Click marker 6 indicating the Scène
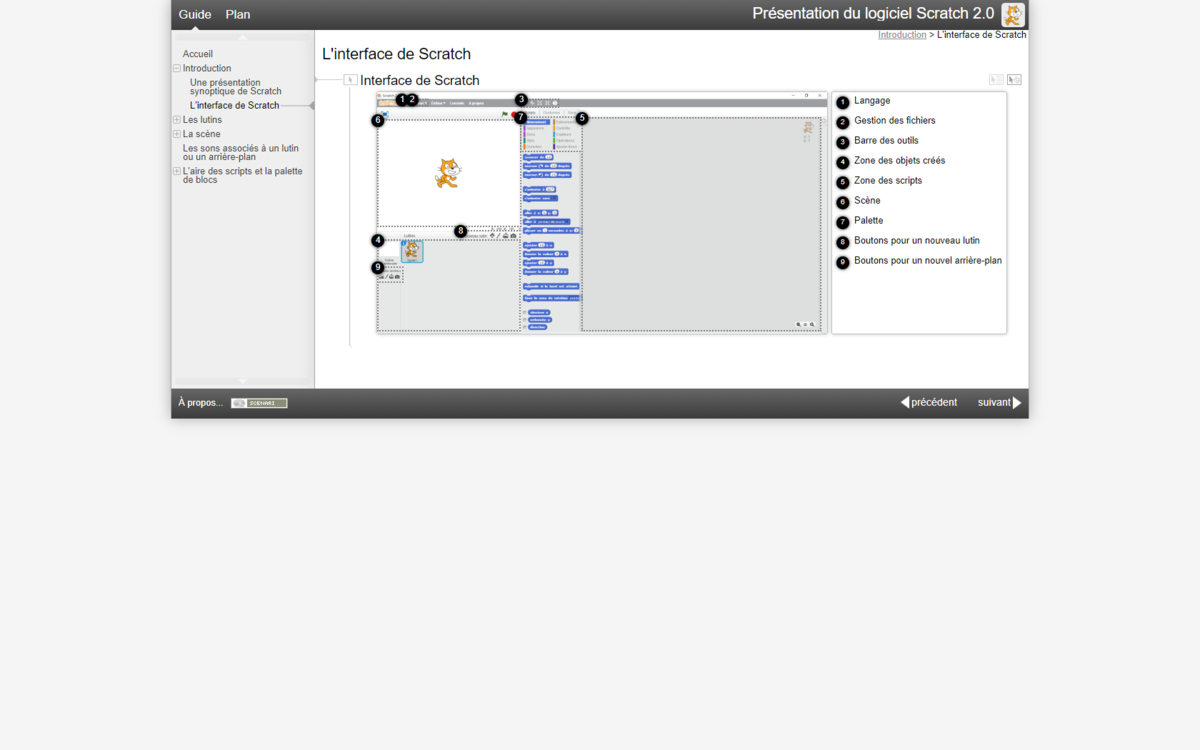The height and width of the screenshot is (750, 1200). coord(378,119)
